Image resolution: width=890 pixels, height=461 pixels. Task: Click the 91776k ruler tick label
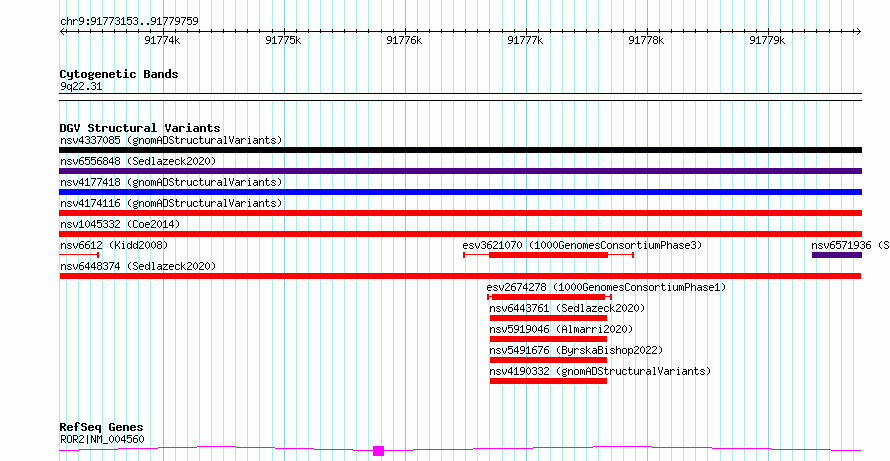404,40
